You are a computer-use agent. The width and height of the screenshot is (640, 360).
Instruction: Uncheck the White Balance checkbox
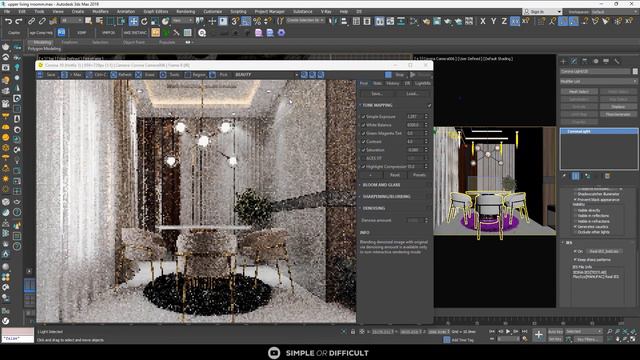363,125
